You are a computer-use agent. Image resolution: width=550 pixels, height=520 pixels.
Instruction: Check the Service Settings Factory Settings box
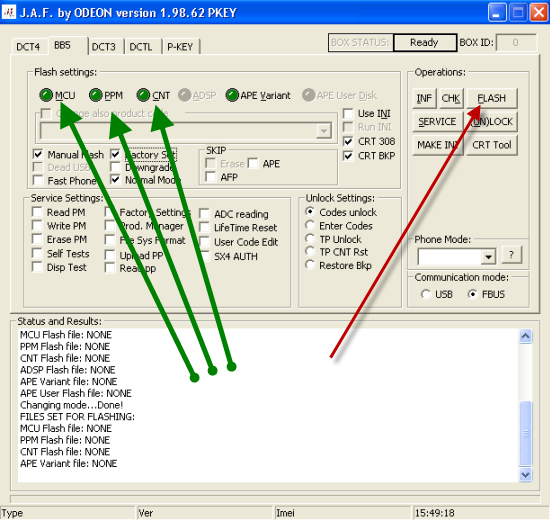pos(110,212)
